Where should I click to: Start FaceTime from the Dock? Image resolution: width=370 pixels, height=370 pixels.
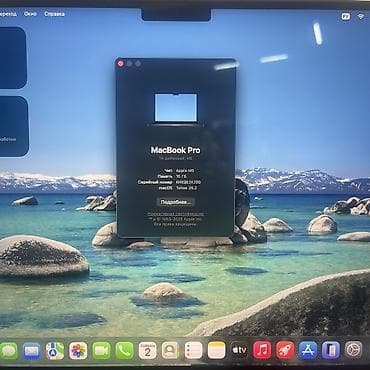[x=101, y=351]
